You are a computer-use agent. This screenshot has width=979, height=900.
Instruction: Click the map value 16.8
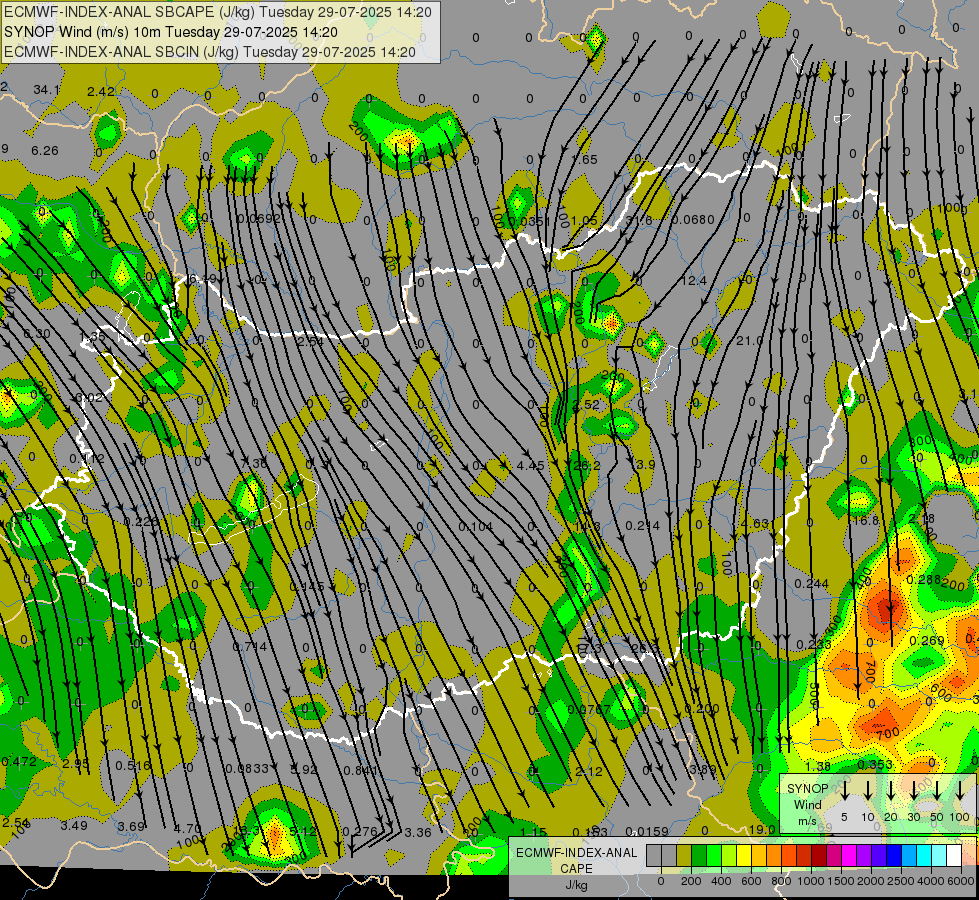click(866, 520)
